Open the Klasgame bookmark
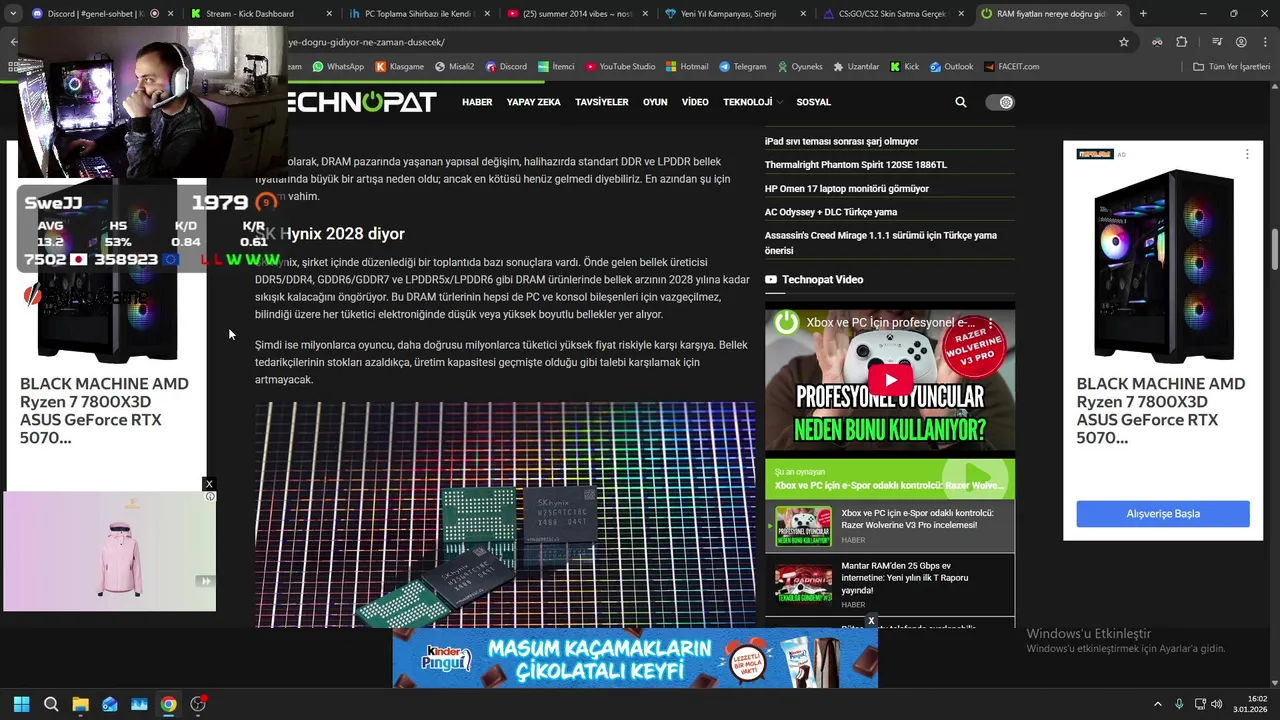 coord(400,67)
